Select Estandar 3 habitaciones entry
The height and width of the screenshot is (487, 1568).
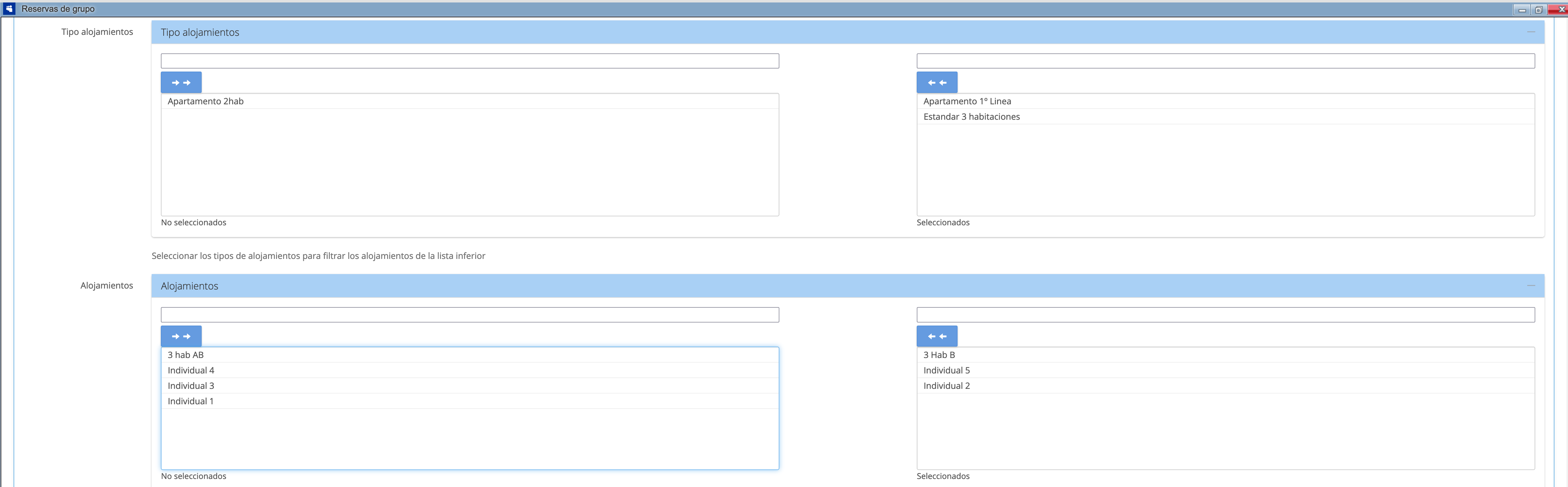[x=971, y=116]
